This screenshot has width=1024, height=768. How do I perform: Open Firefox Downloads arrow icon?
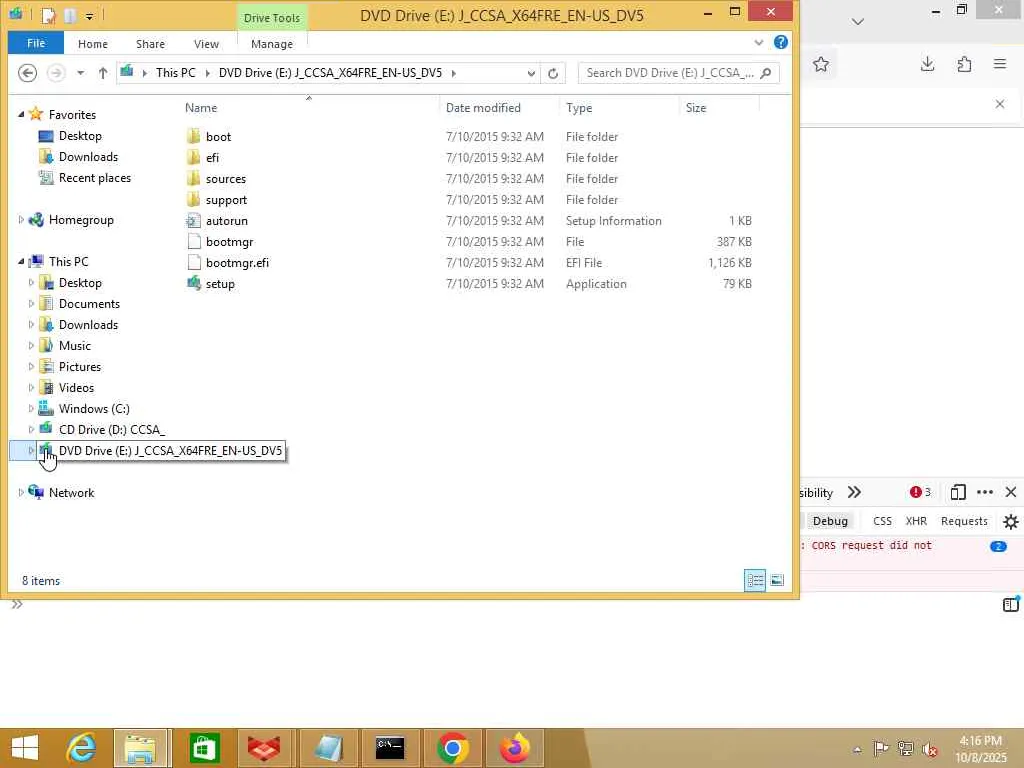tap(927, 64)
